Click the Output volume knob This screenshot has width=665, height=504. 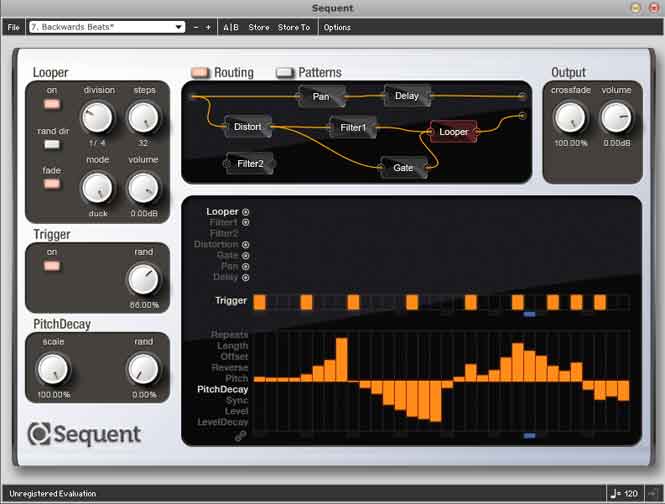click(x=616, y=118)
